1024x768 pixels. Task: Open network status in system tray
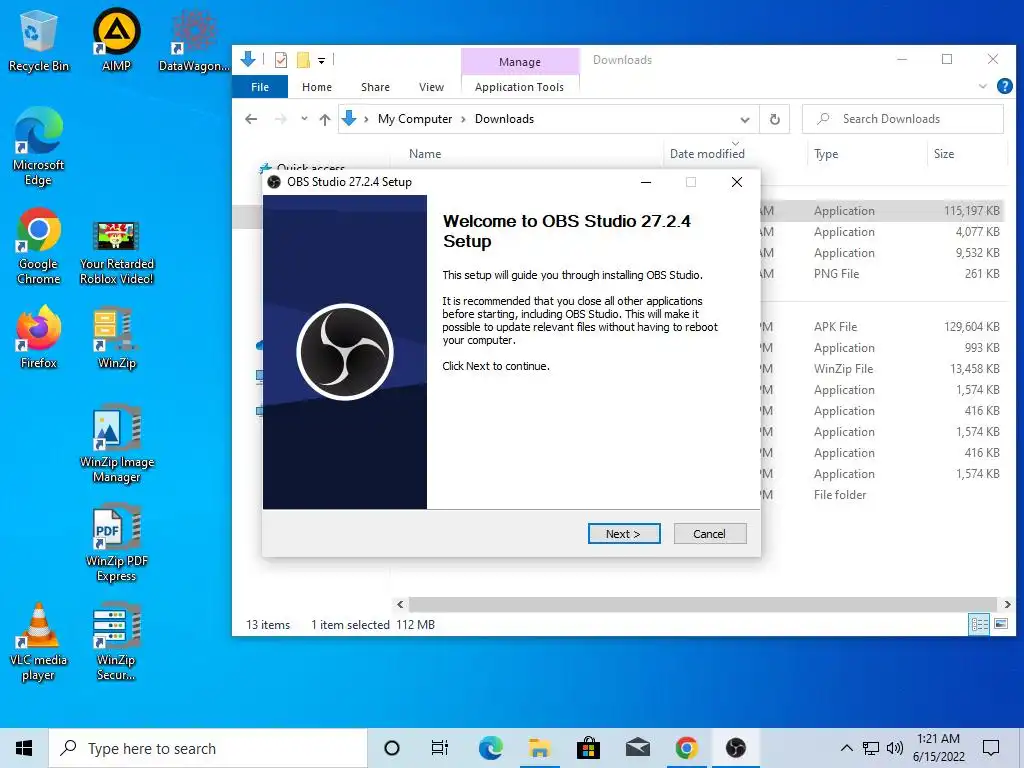871,748
